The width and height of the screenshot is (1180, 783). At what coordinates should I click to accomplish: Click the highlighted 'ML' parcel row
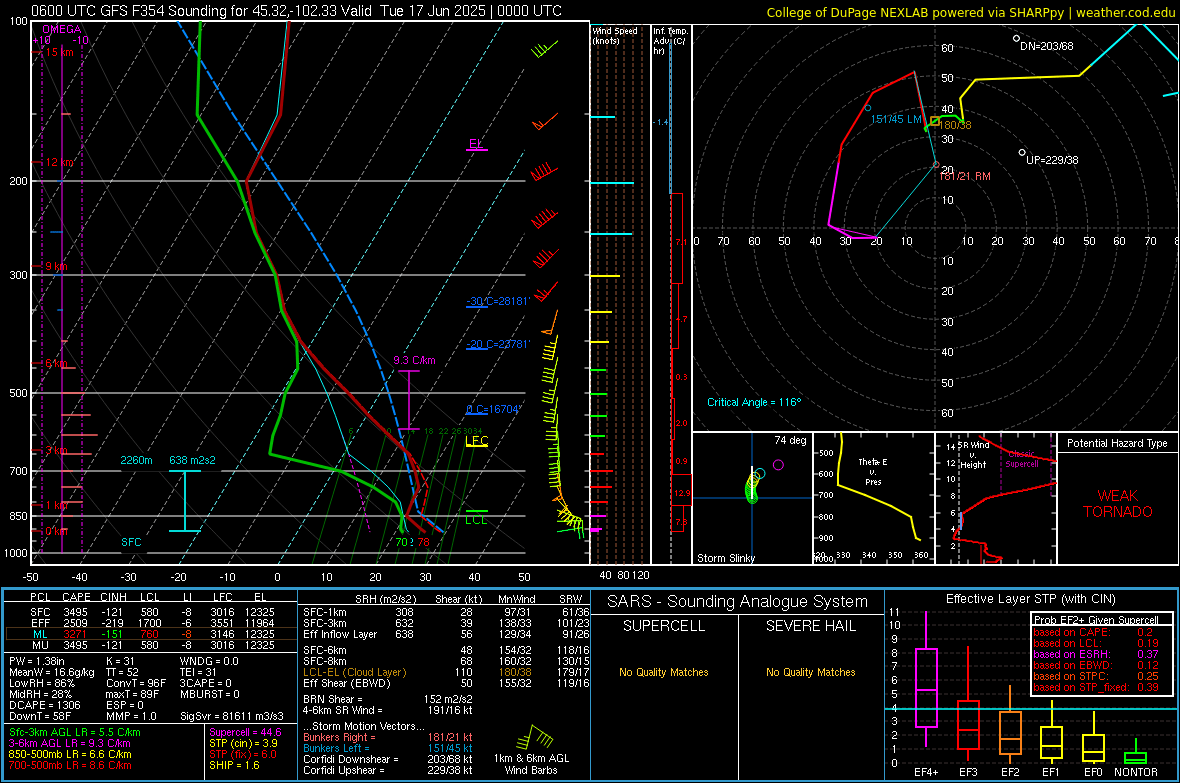[151, 634]
